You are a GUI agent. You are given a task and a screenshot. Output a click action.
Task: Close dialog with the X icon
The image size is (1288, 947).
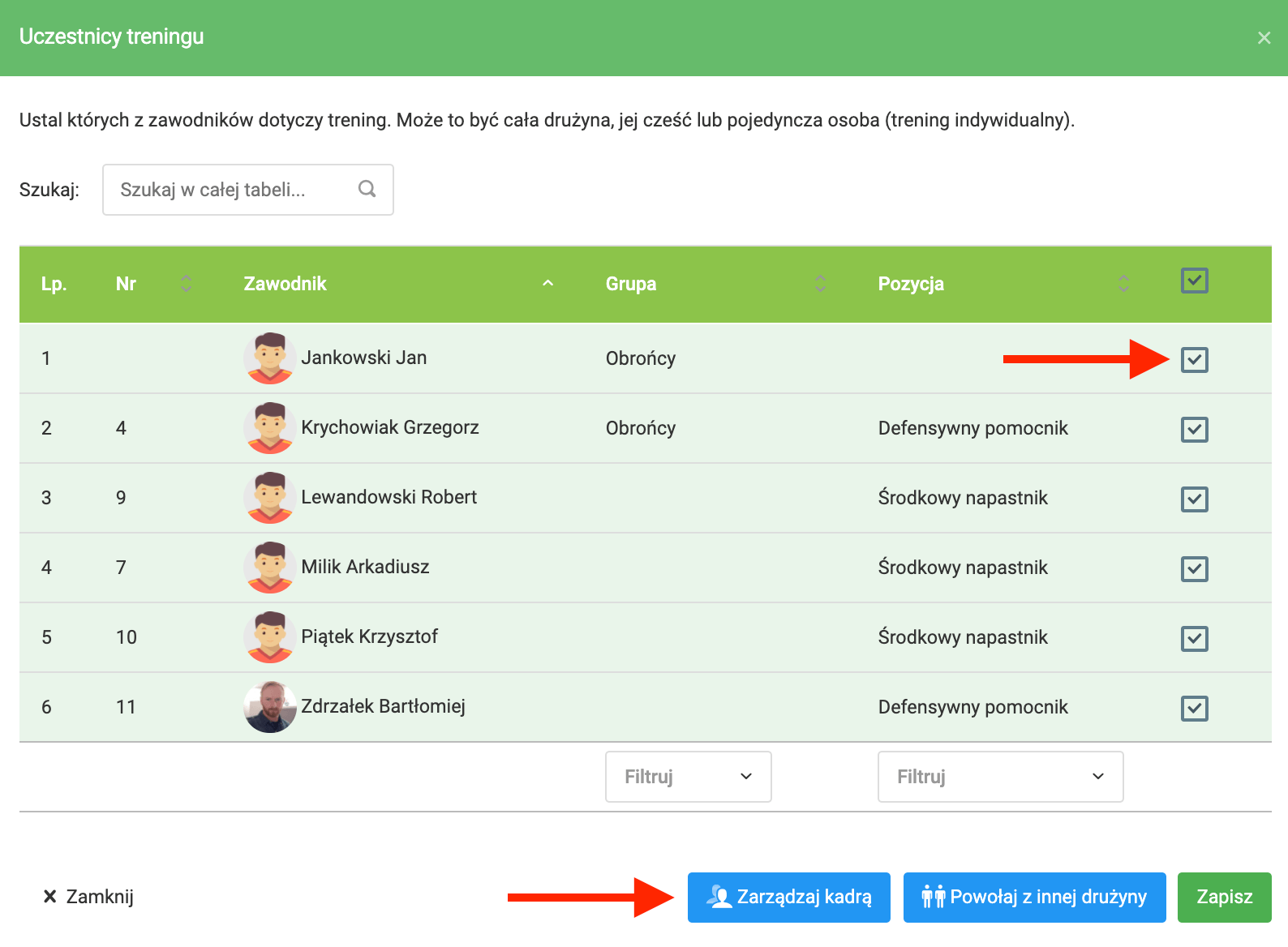[1264, 38]
